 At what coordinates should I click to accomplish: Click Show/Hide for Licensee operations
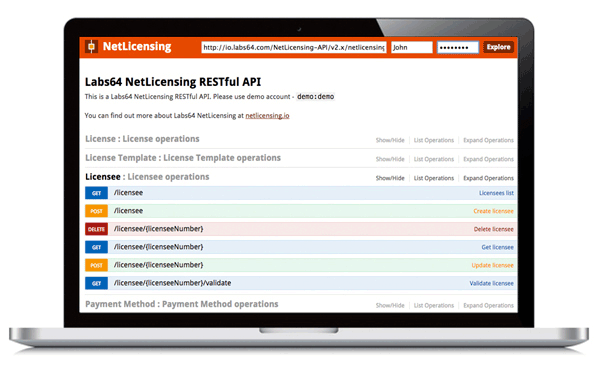(x=390, y=178)
